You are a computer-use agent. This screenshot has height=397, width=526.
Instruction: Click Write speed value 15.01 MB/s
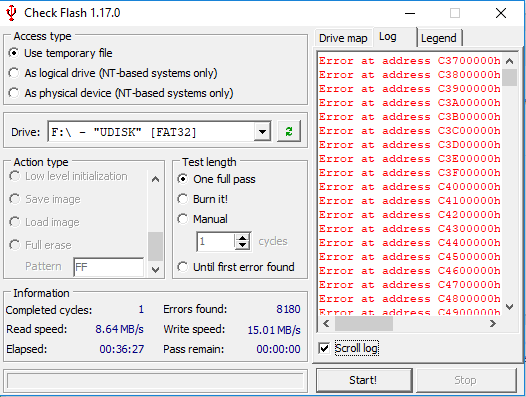coord(274,330)
